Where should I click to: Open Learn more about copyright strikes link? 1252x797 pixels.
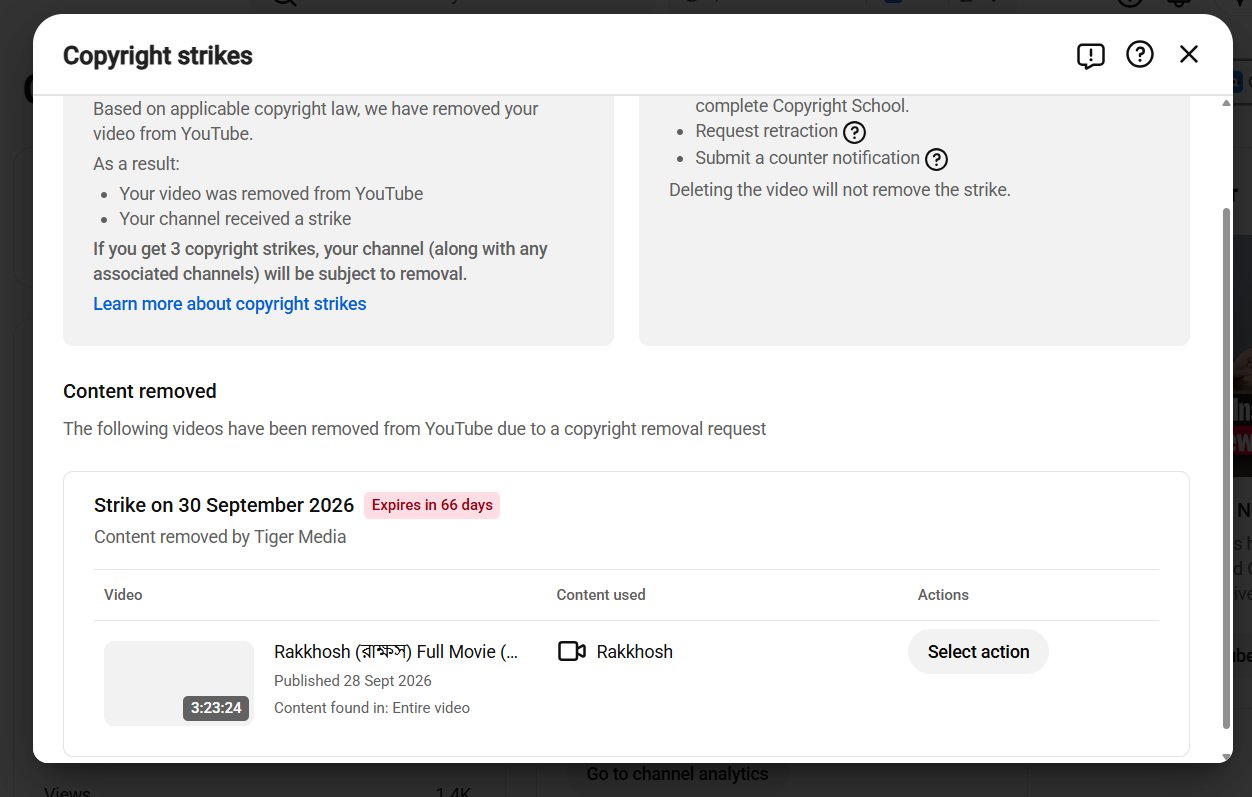pos(230,304)
